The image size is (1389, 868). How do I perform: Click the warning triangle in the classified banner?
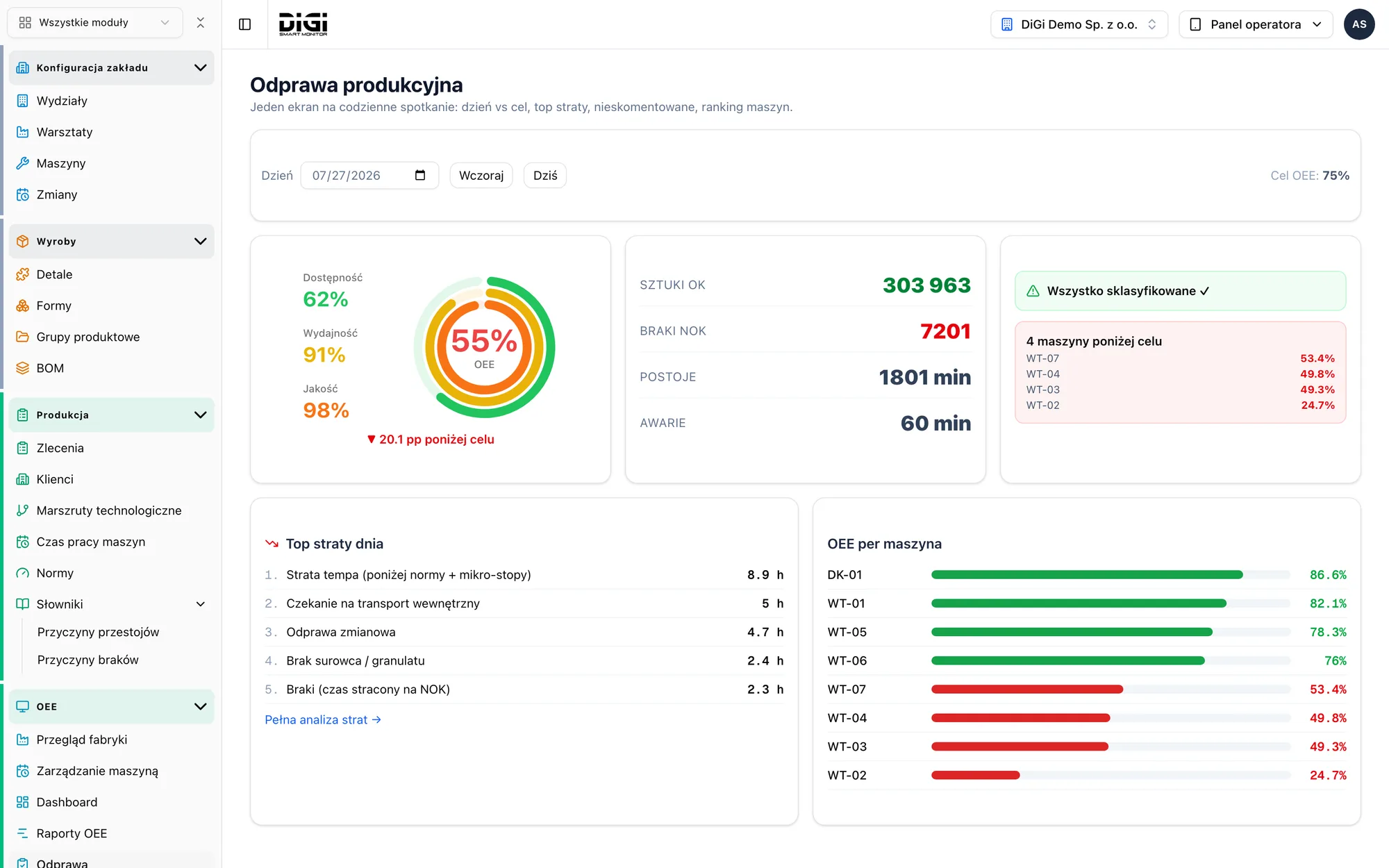(x=1033, y=291)
